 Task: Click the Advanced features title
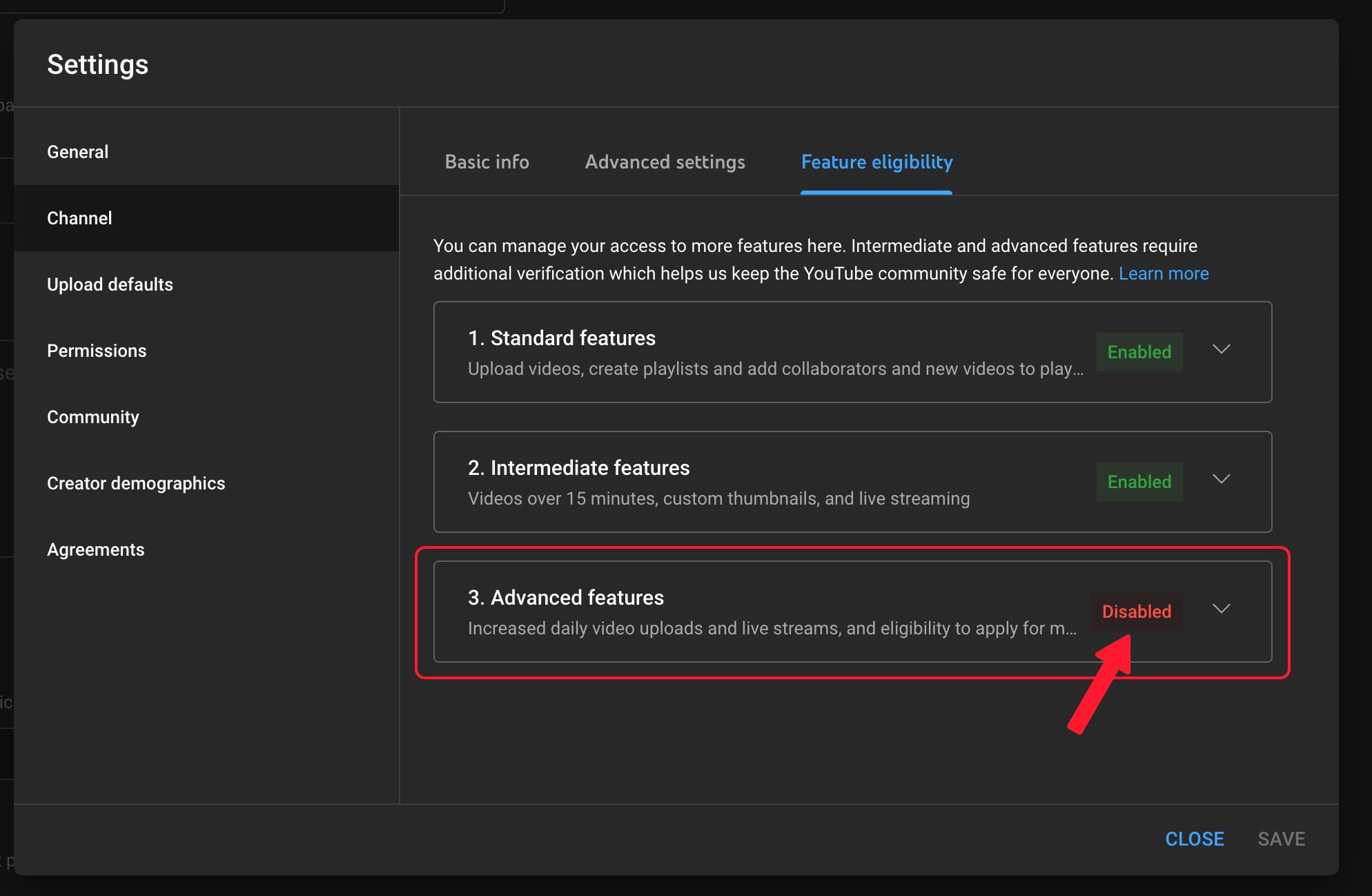566,598
